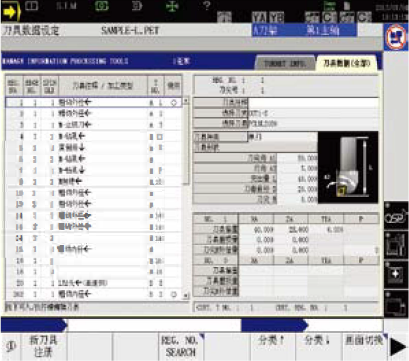Click the tool name input field
The image size is (409, 361).
coord(313,102)
